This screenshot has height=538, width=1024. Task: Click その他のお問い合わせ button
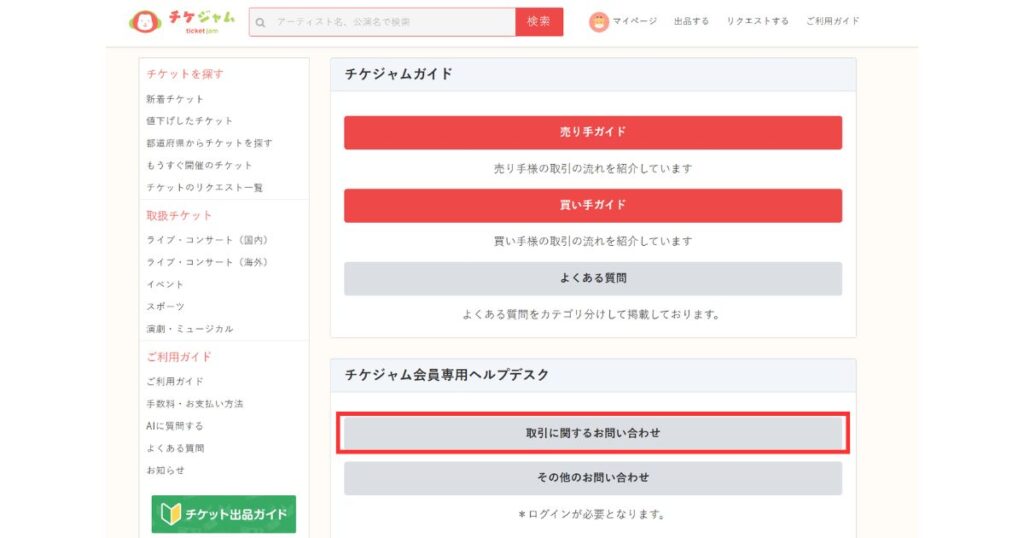(593, 478)
